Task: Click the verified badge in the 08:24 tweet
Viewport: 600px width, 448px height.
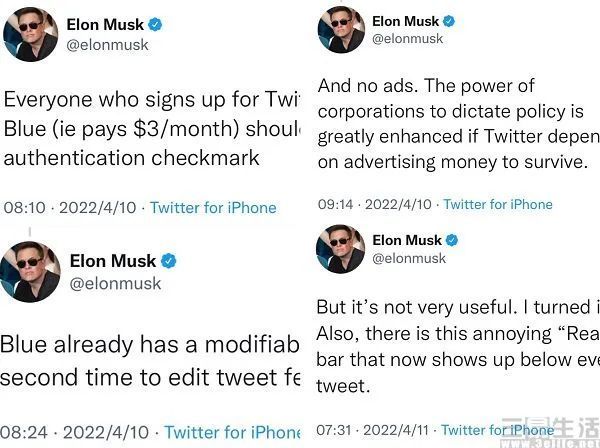Action: pyautogui.click(x=169, y=261)
